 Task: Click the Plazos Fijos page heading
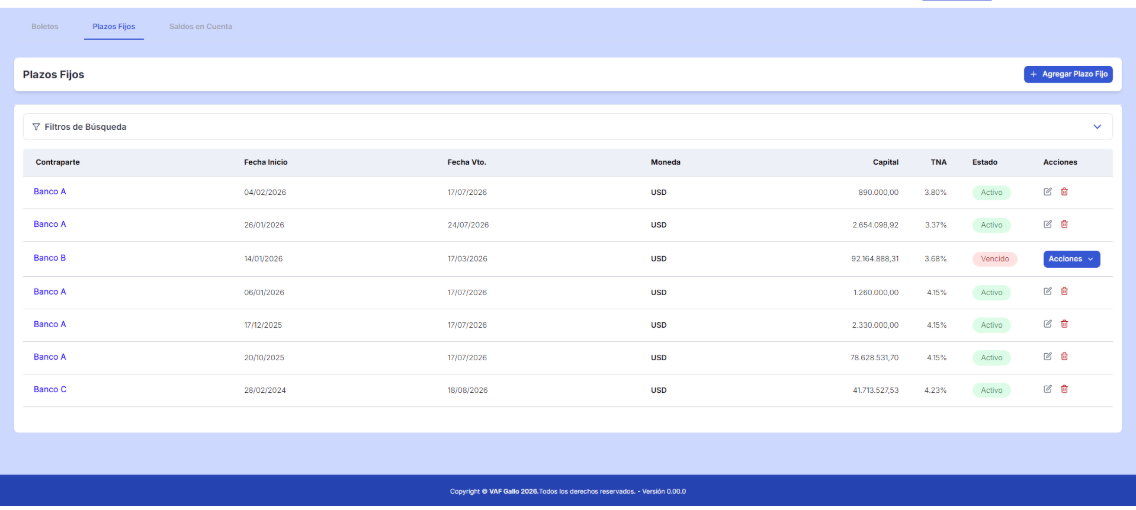point(54,75)
